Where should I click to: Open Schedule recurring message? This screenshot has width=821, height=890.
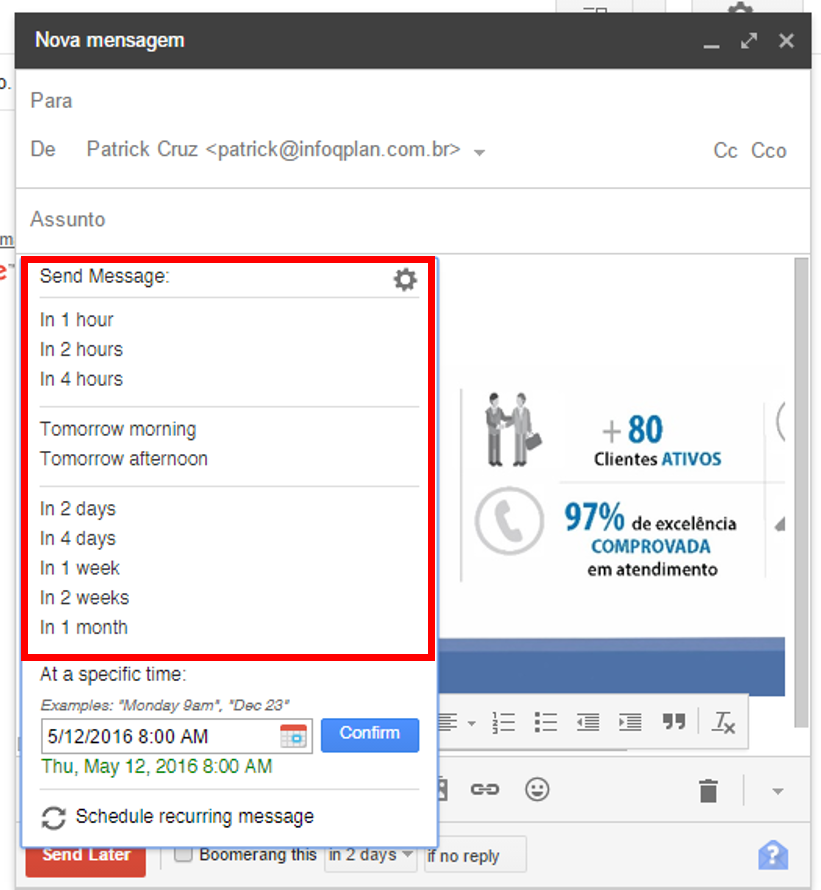(194, 816)
